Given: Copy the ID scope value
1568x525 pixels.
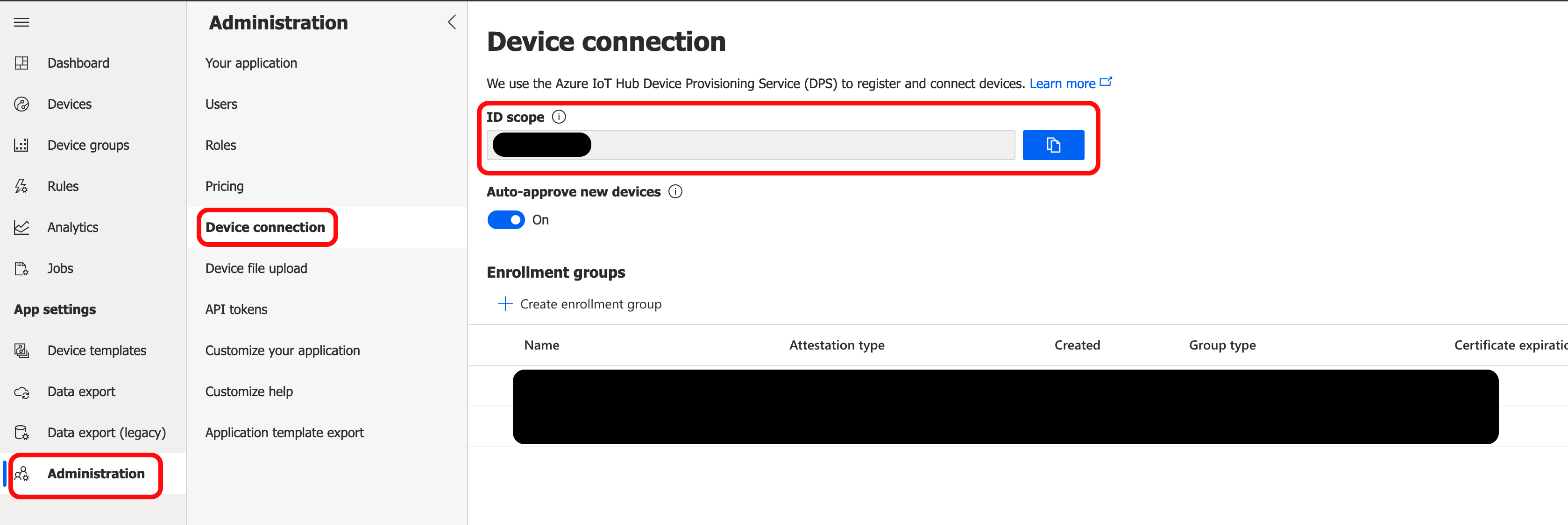Looking at the screenshot, I should coord(1053,145).
